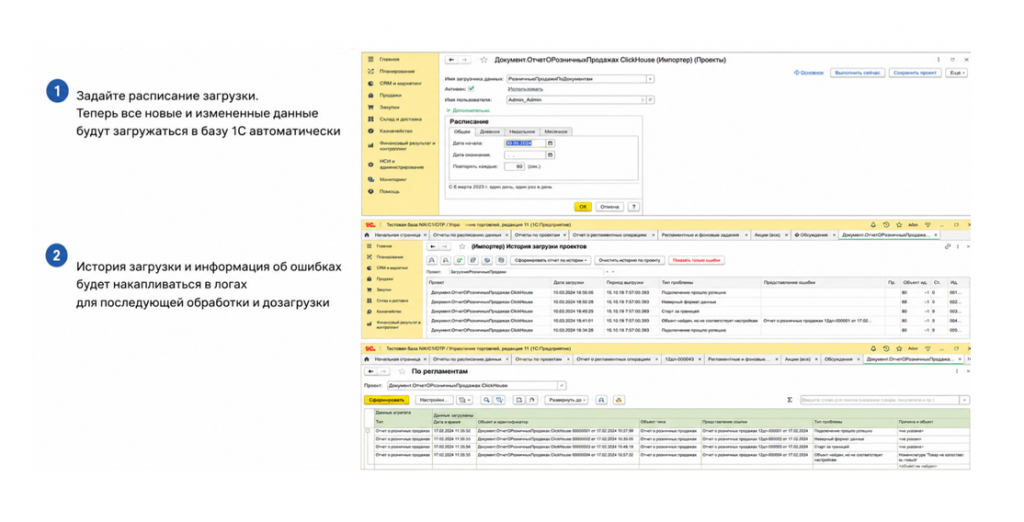This screenshot has width=1024, height=522.
Task: Click the help question mark button beside Отмена
Action: tap(633, 206)
